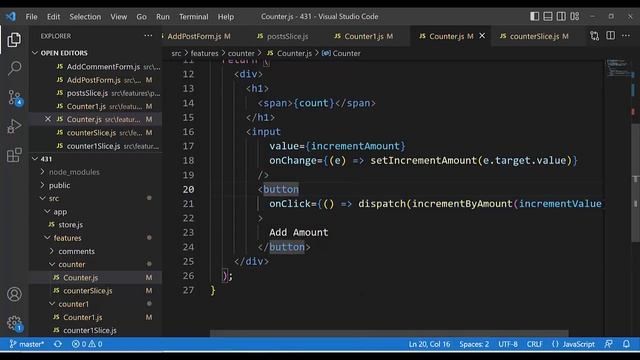Click features segment in breadcrumb
The width and height of the screenshot is (640, 360).
(x=204, y=53)
